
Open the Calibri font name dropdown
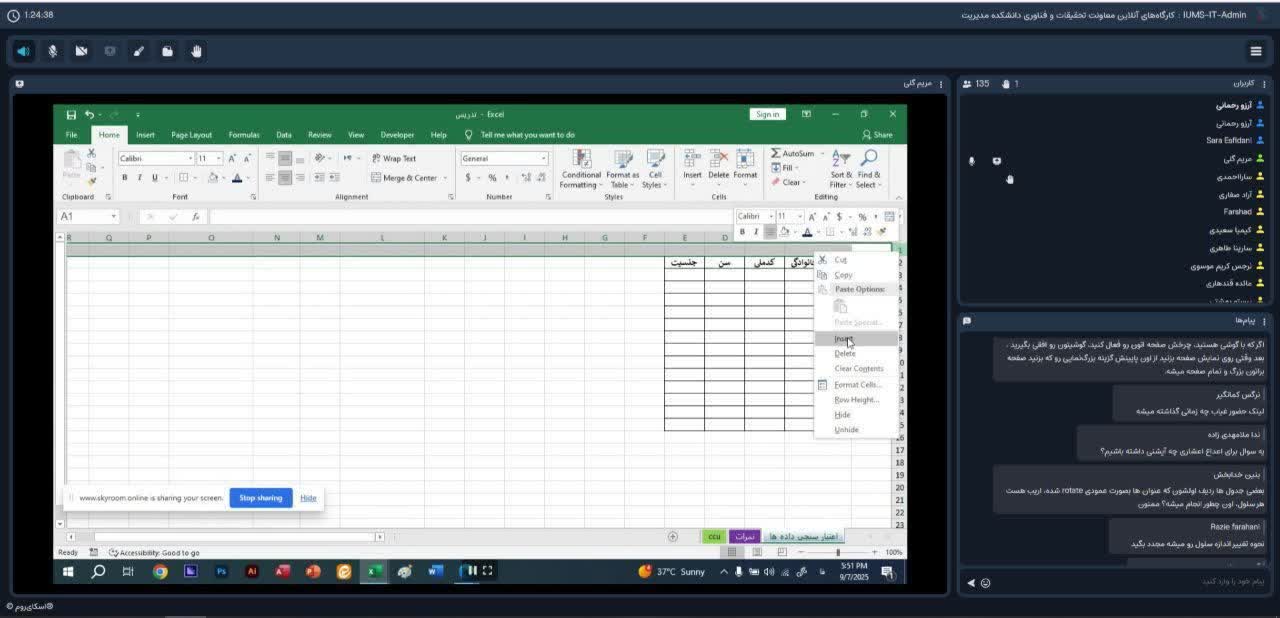190,159
